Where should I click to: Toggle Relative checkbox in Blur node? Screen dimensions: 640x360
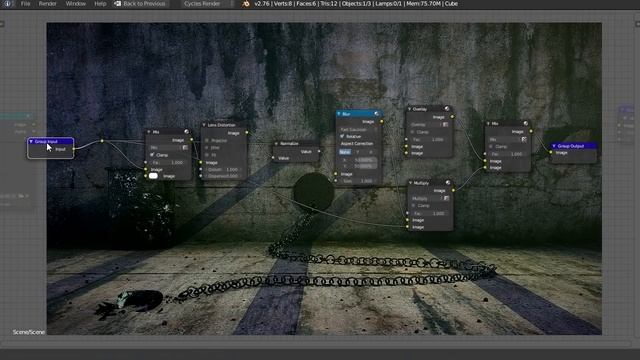tap(342, 136)
